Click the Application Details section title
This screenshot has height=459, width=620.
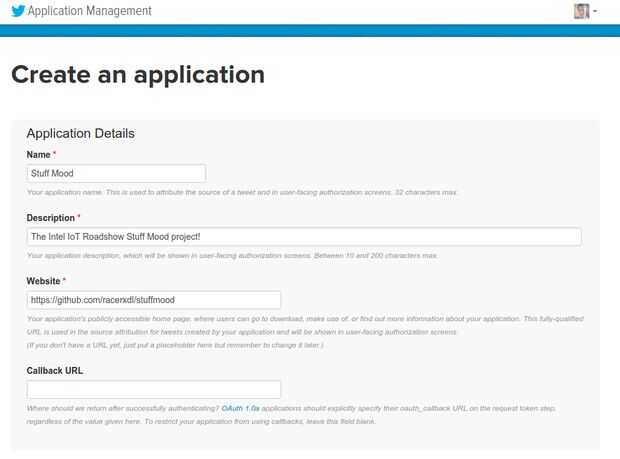(x=80, y=133)
